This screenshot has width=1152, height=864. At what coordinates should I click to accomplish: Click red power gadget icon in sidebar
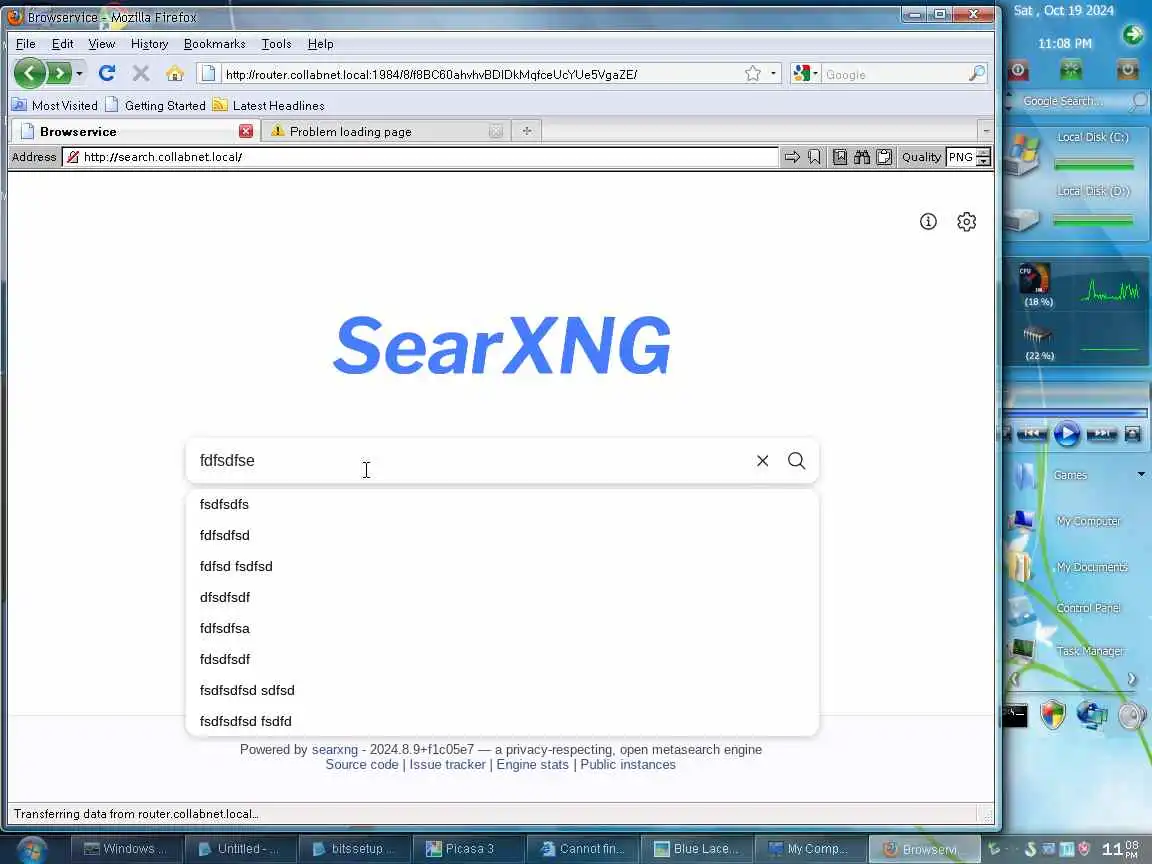point(1018,71)
